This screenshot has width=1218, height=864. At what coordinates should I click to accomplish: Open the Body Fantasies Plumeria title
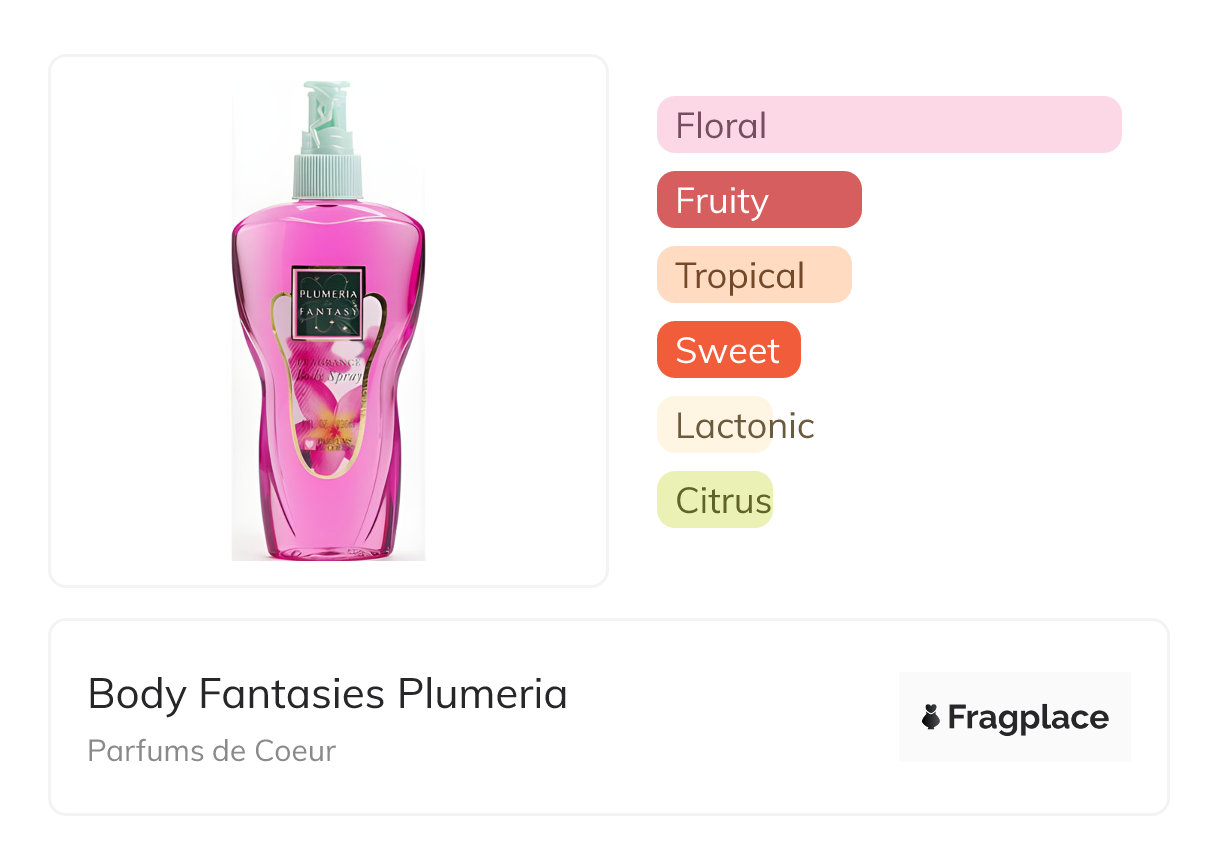point(328,694)
